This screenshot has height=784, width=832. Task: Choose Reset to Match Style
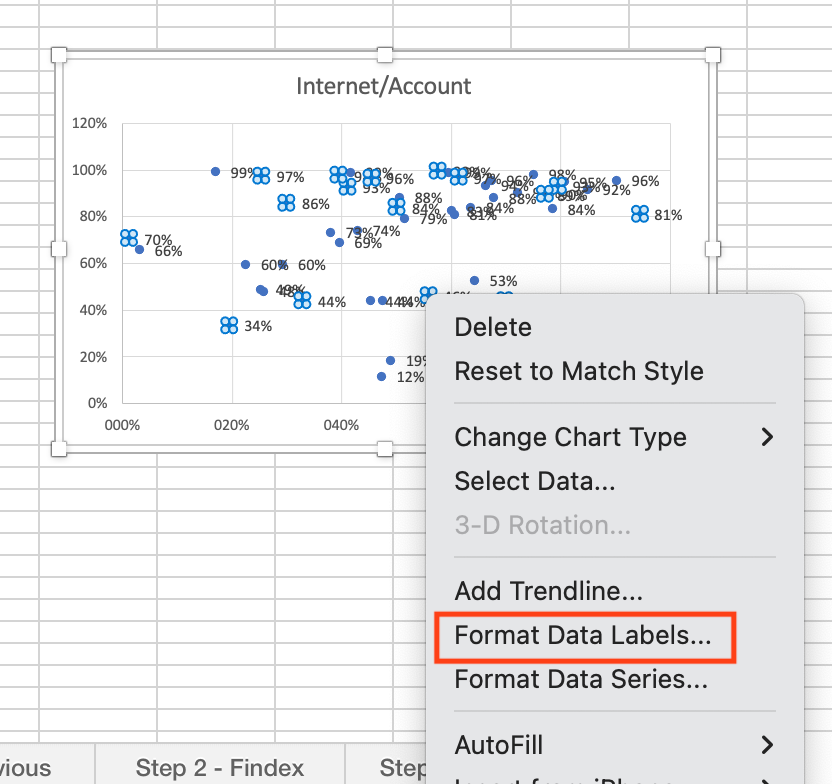point(579,371)
